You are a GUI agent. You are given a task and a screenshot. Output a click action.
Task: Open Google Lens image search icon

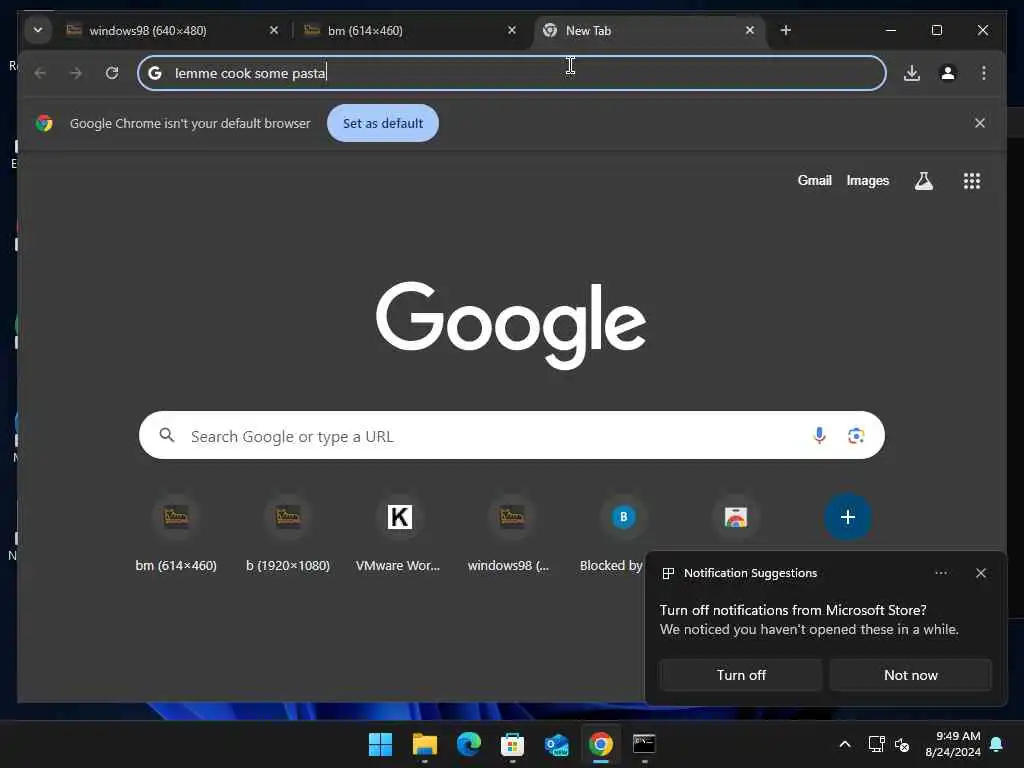(856, 435)
